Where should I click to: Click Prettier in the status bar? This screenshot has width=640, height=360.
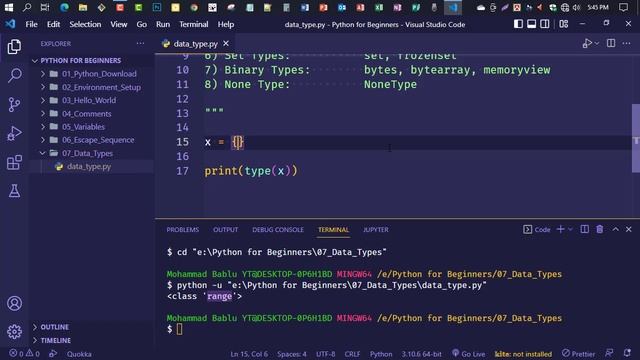click(x=578, y=353)
